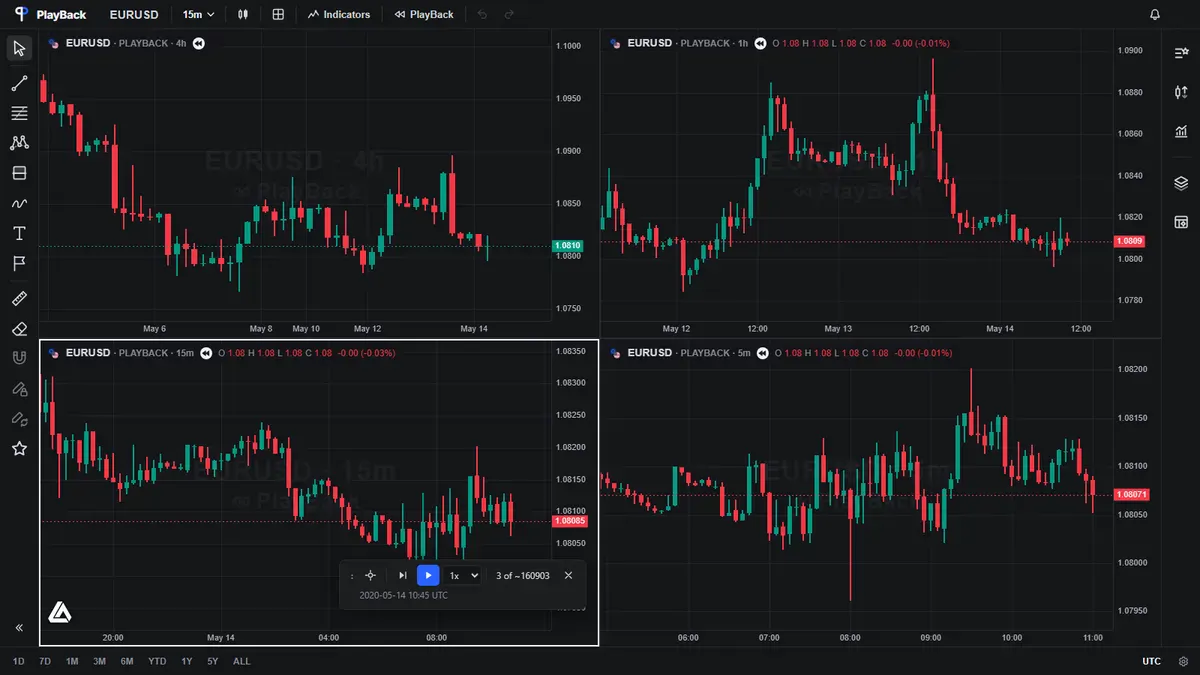The height and width of the screenshot is (675, 1200).
Task: Open the notifications bell
Action: point(1155,14)
